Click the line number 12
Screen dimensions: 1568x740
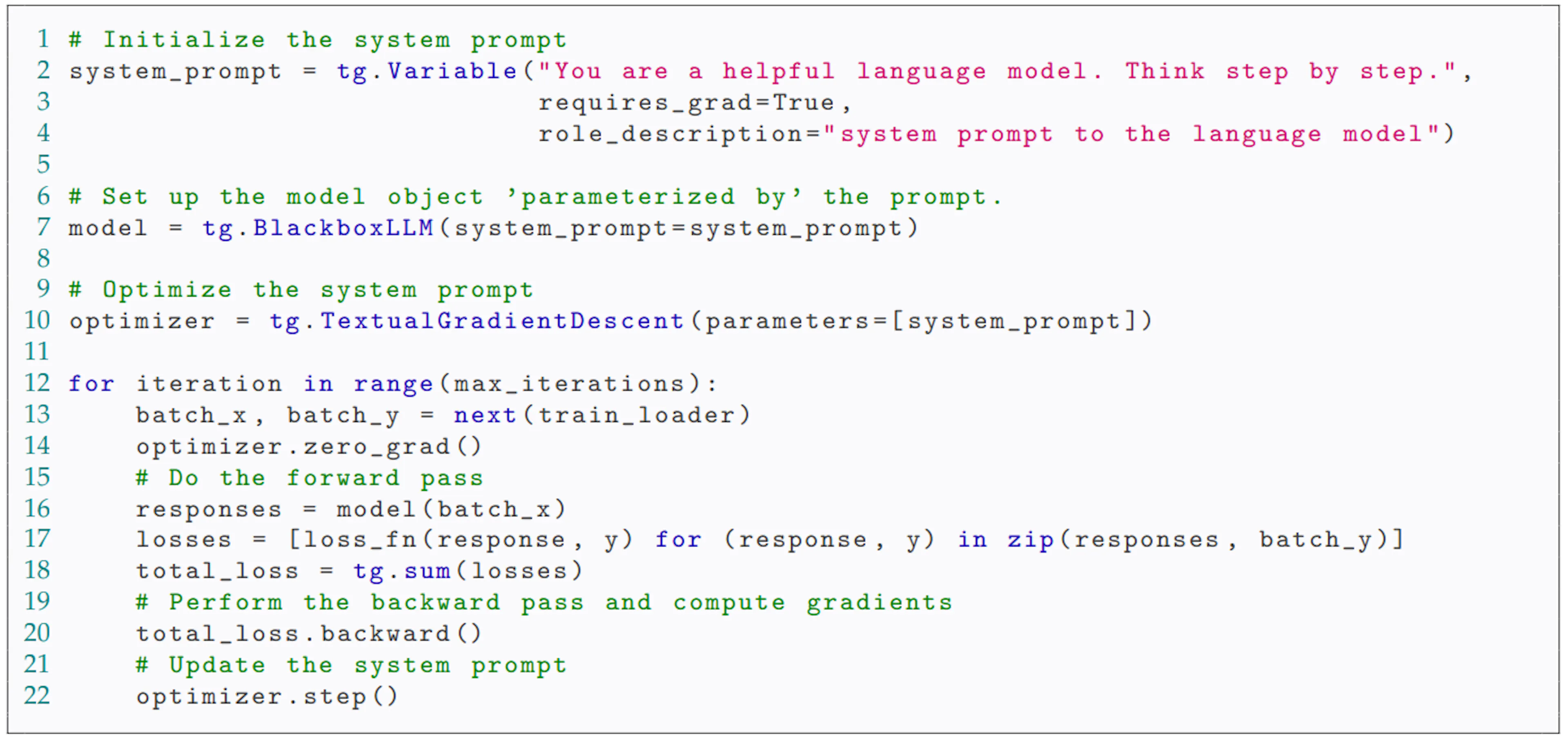point(37,383)
